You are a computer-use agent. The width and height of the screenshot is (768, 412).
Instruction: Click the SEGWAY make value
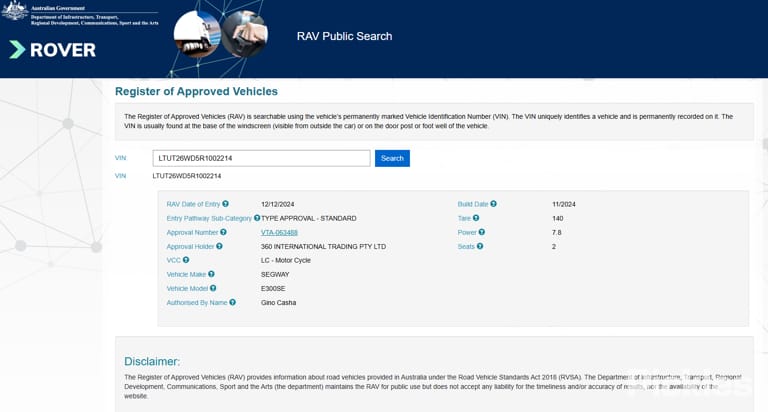(x=275, y=275)
